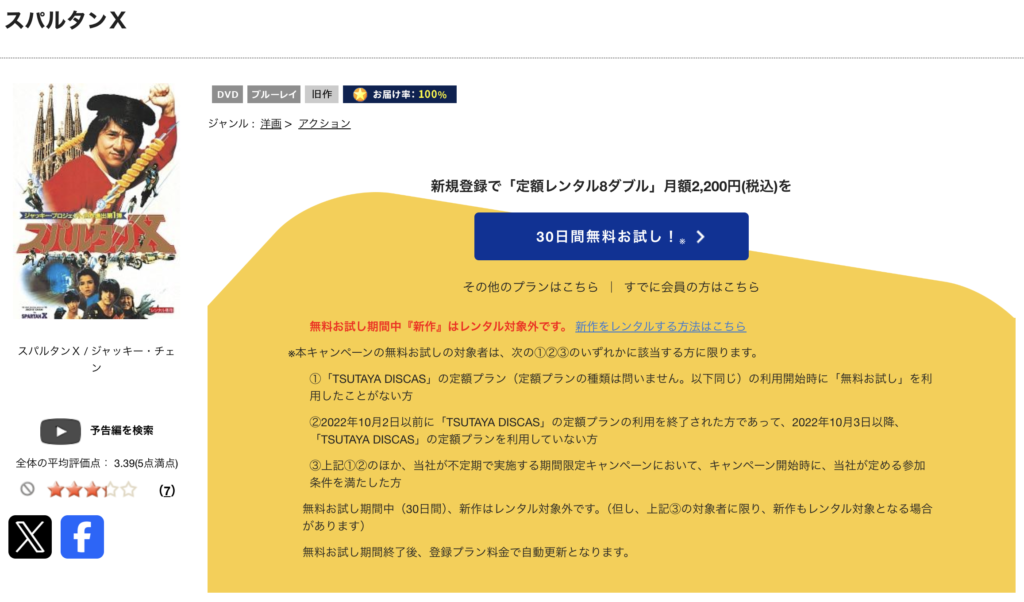This screenshot has width=1024, height=602.
Task: Open その他のプランはこちら link
Action: [x=530, y=287]
